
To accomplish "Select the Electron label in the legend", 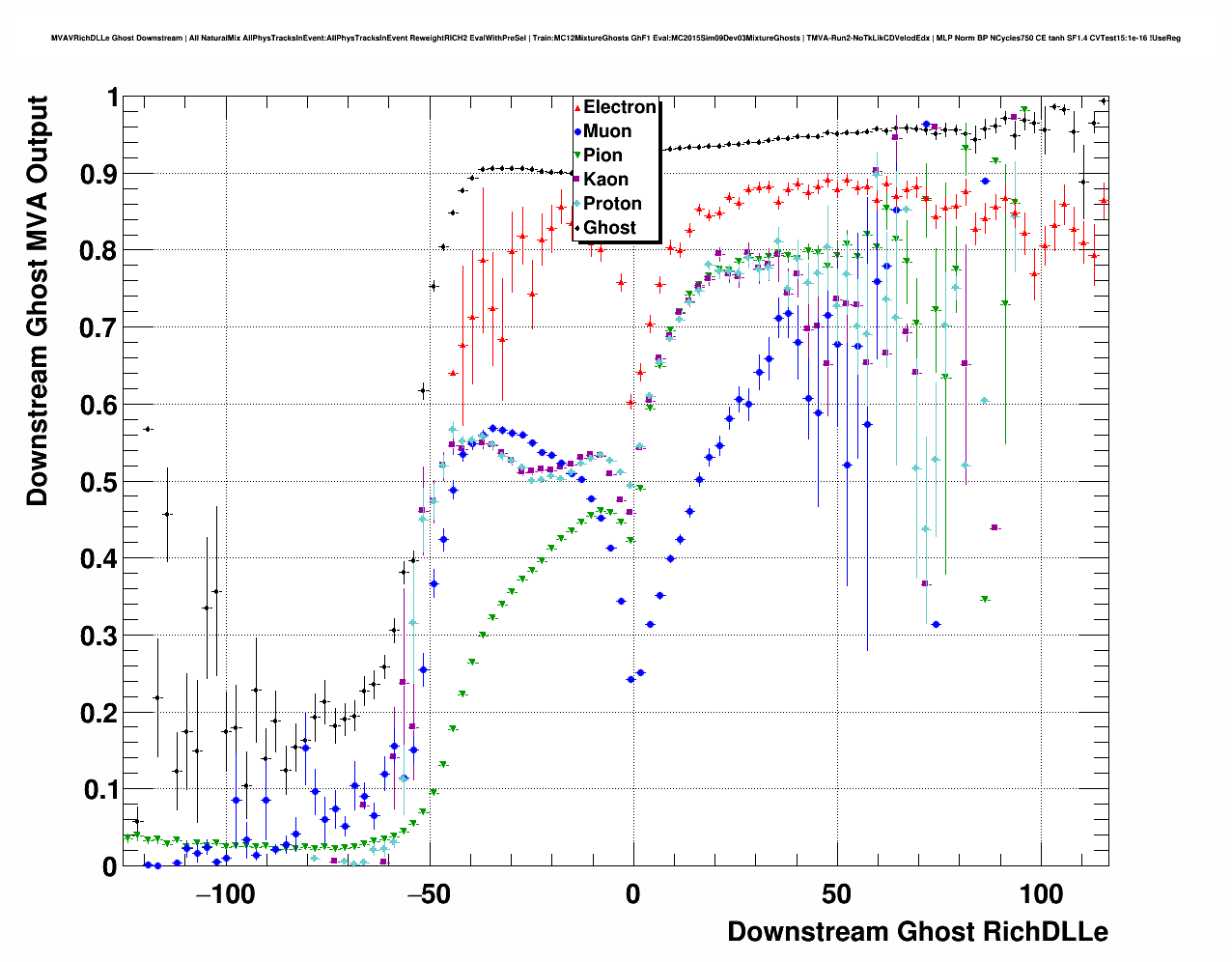I will (x=620, y=107).
